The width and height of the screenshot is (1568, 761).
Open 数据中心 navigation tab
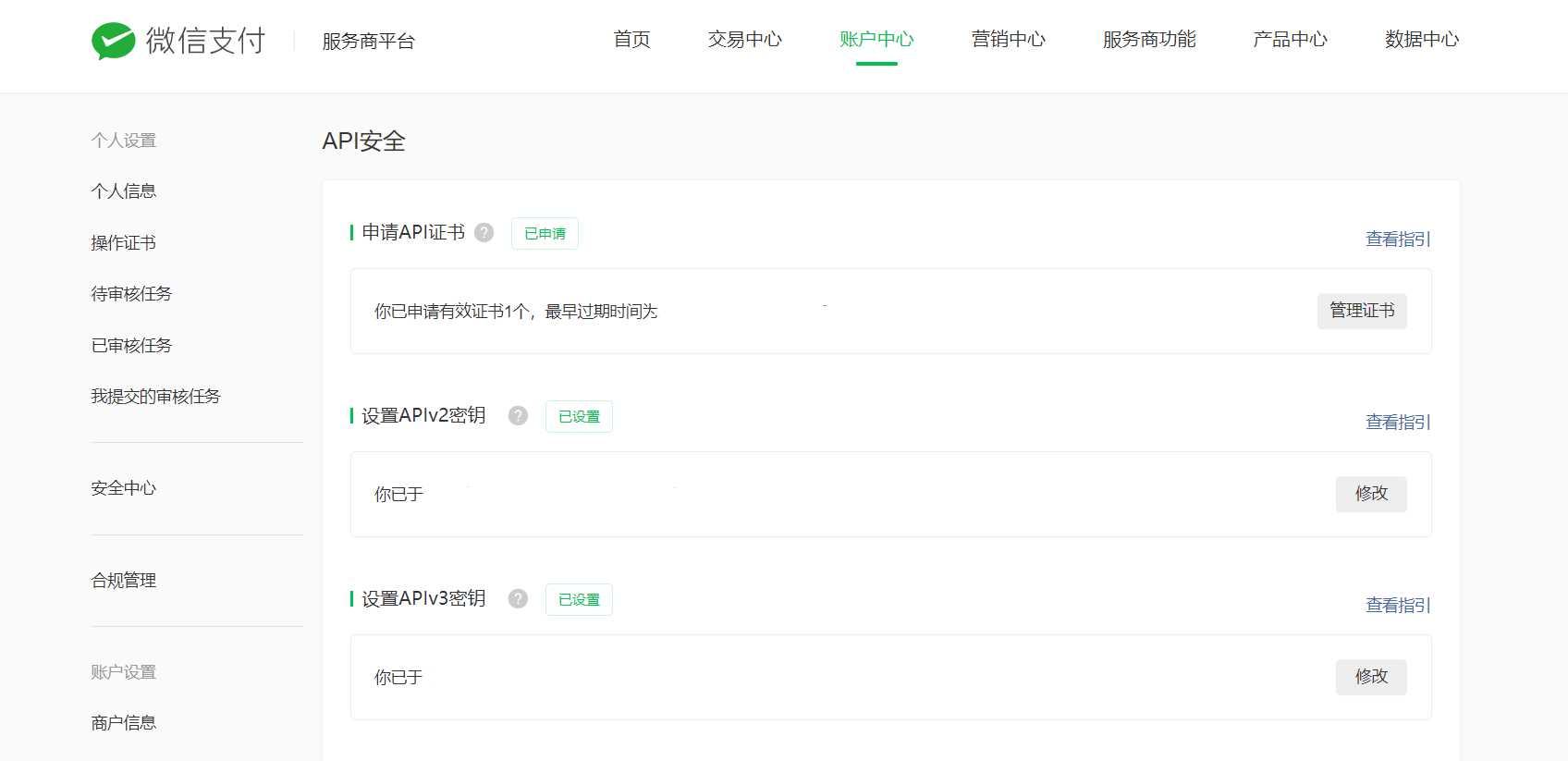pyautogui.click(x=1422, y=40)
